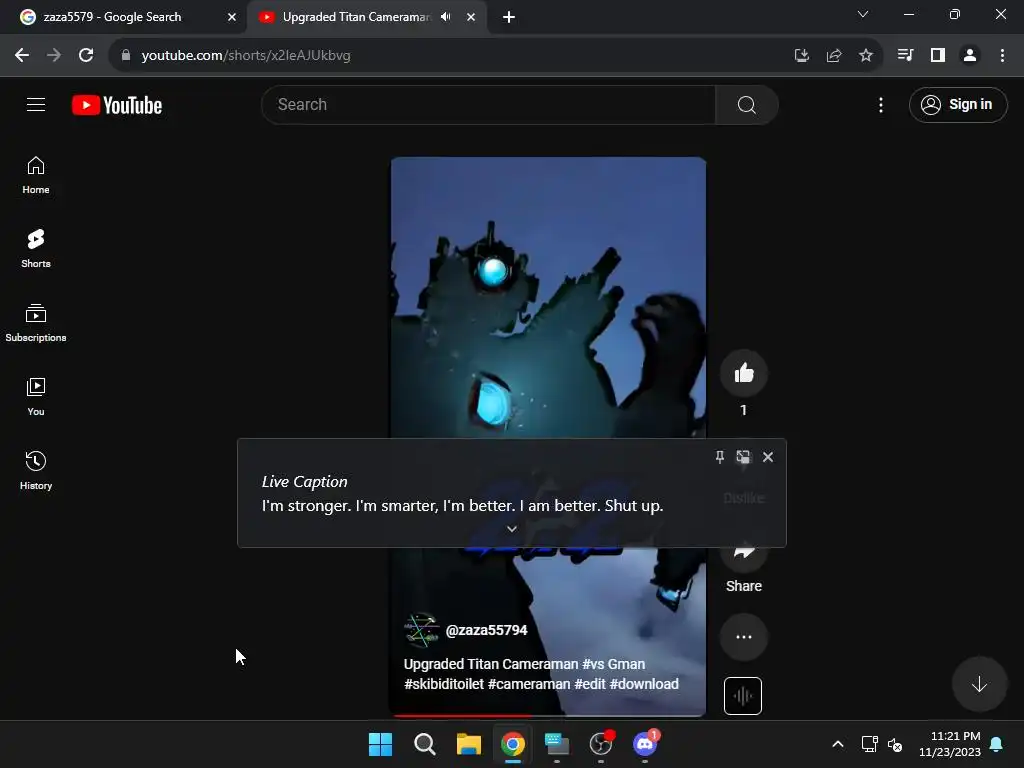The image size is (1024, 768).
Task: Open Home in the YouTube sidebar
Action: 36,175
